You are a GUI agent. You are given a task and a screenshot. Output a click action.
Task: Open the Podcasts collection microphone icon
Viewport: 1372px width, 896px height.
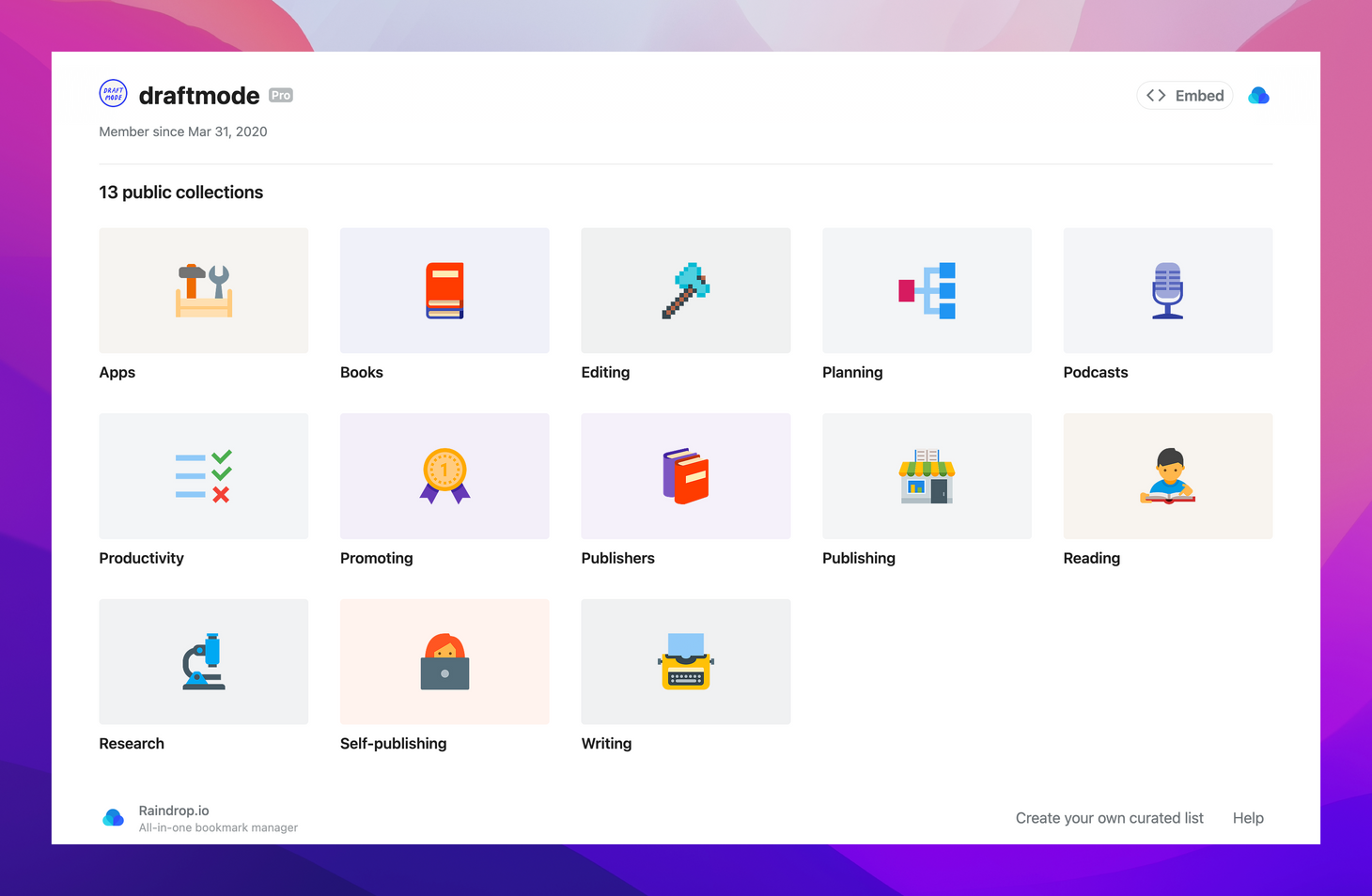pos(1168,290)
